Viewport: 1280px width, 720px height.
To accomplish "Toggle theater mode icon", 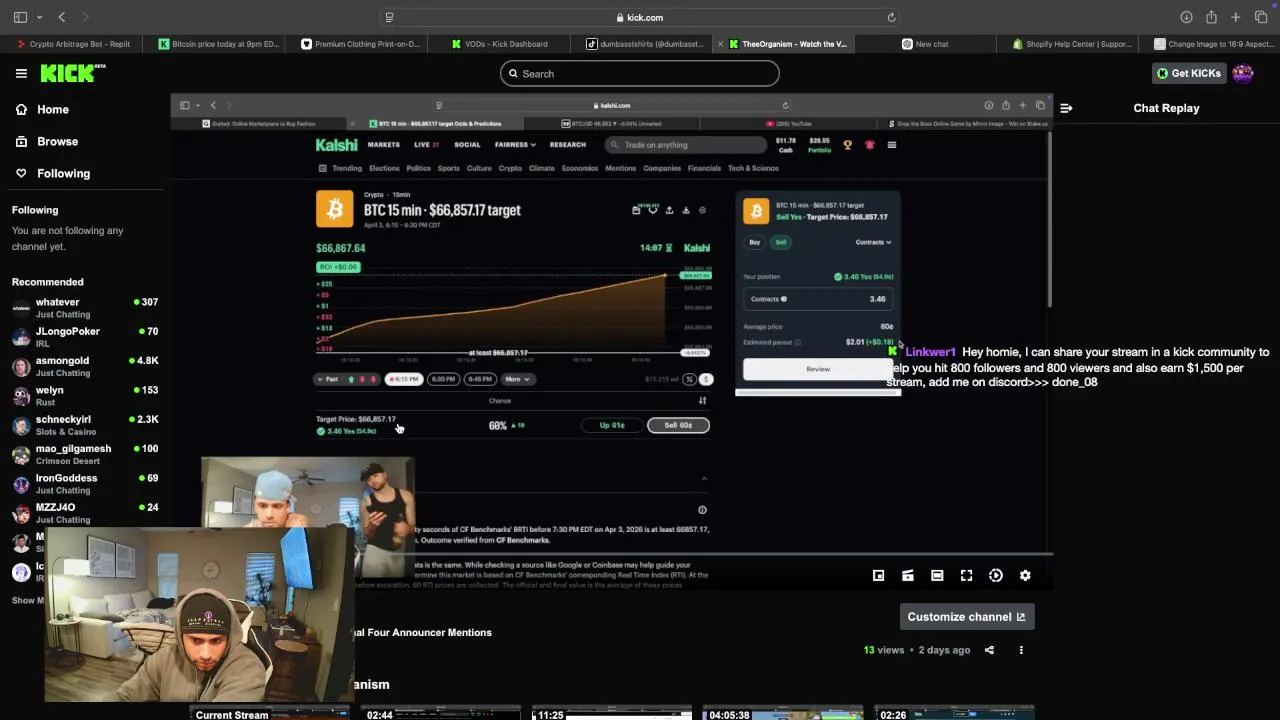I will (937, 575).
